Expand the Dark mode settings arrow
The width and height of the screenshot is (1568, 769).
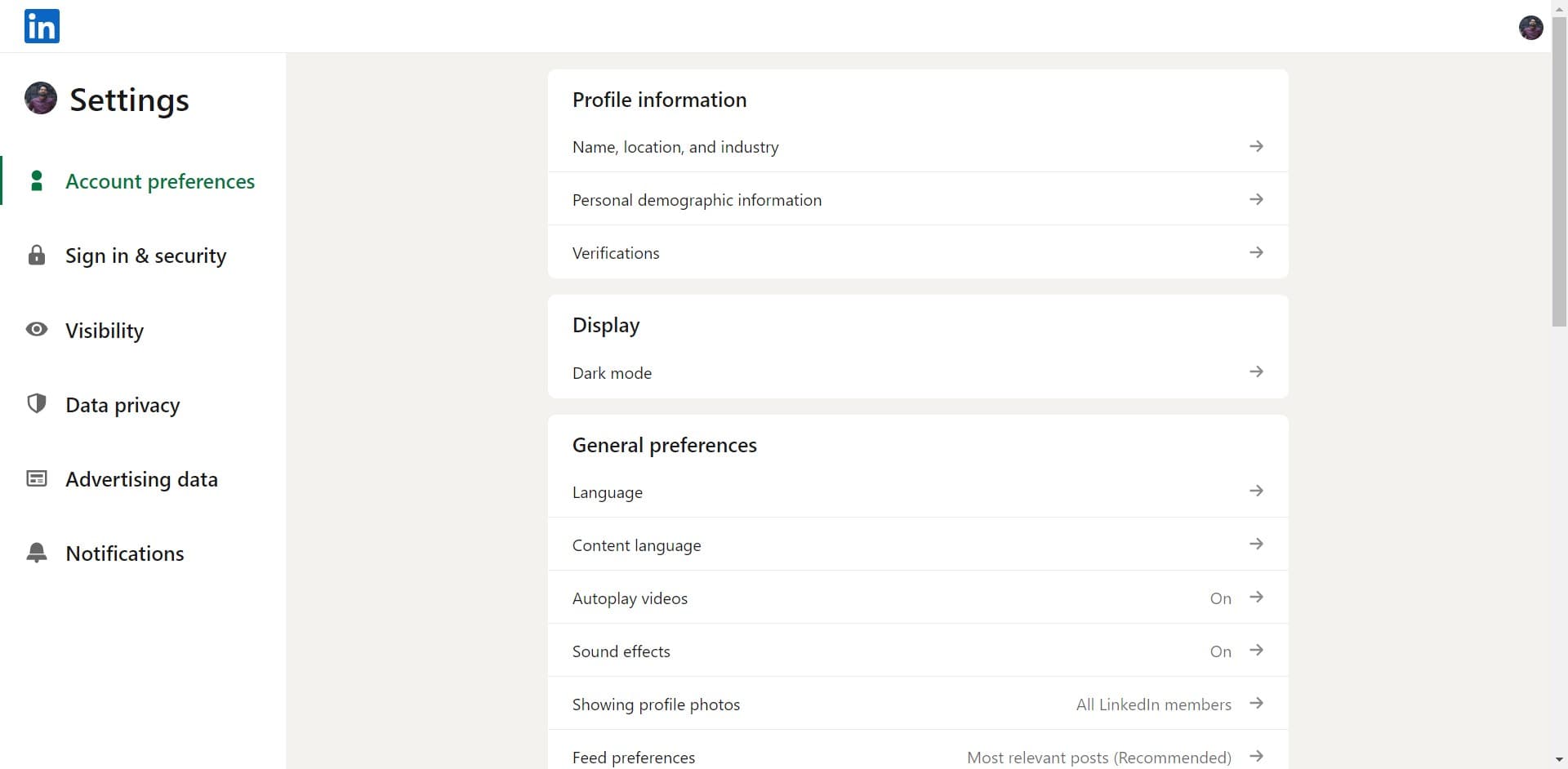click(x=1256, y=371)
